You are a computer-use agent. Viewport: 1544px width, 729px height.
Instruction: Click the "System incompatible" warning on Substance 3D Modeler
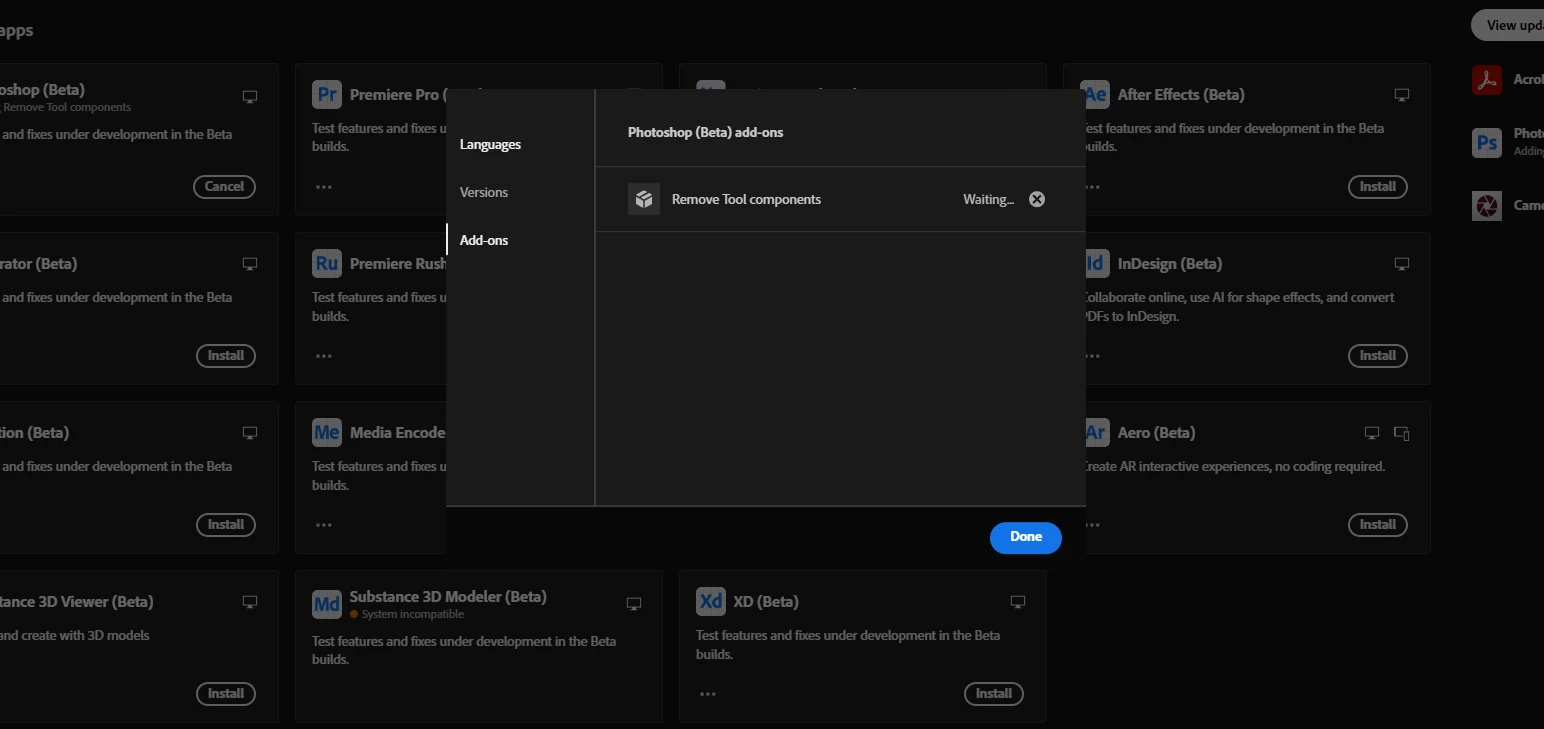pyautogui.click(x=407, y=614)
